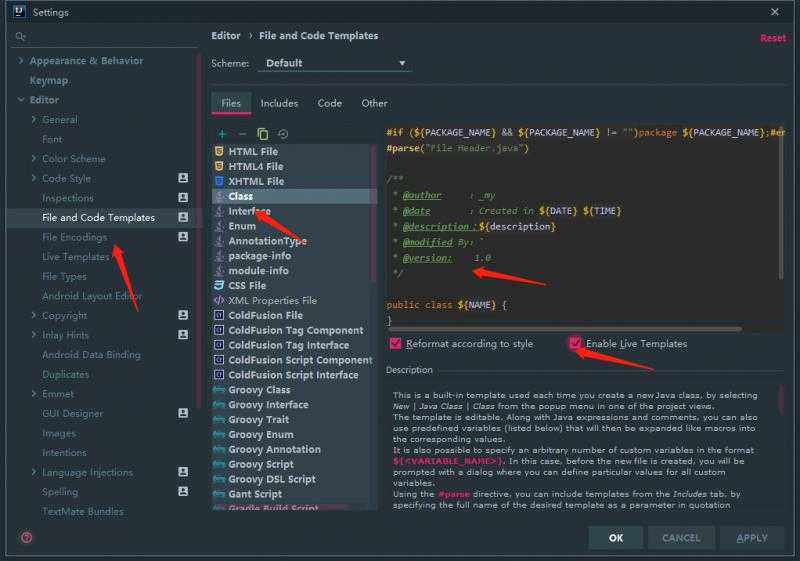Click the Reset link

[x=773, y=38]
